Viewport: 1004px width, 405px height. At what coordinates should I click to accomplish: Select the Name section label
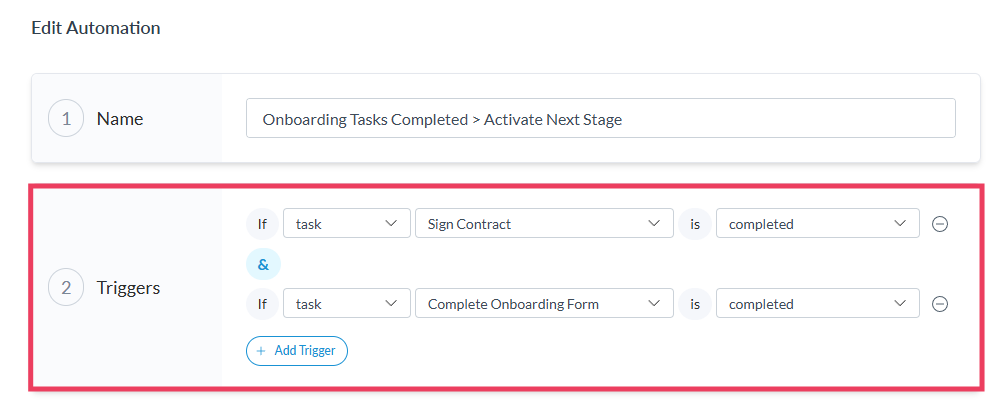tap(120, 119)
